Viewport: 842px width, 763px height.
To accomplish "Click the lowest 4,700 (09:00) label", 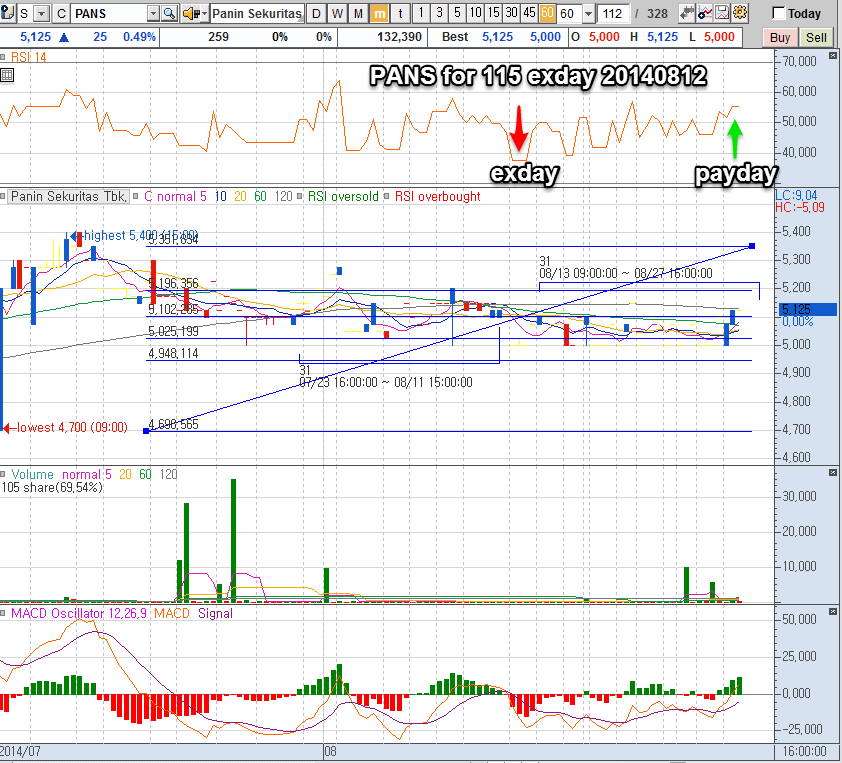I will point(72,427).
